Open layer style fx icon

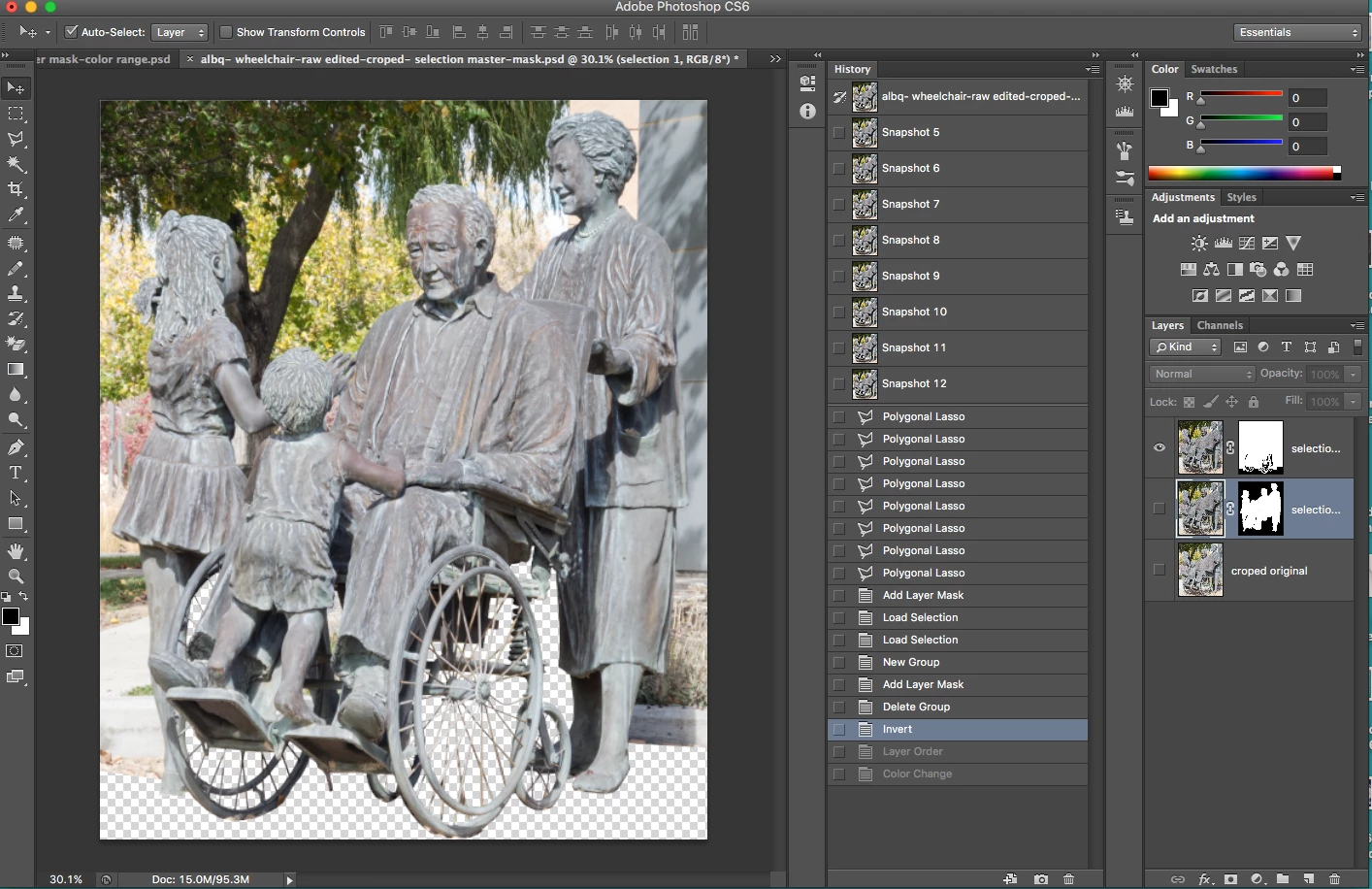tap(1205, 879)
